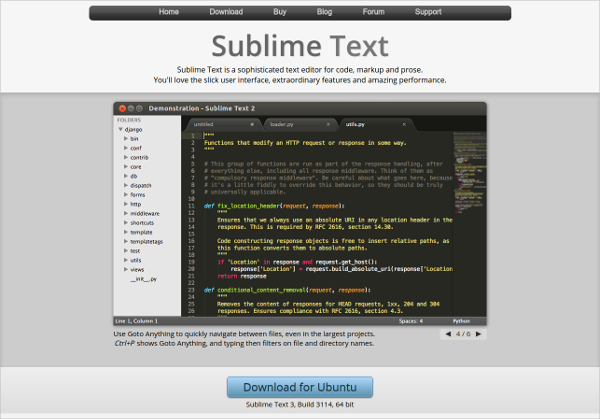Expand the conf folder arrow
Screen dimensions: 600x419
126,148
